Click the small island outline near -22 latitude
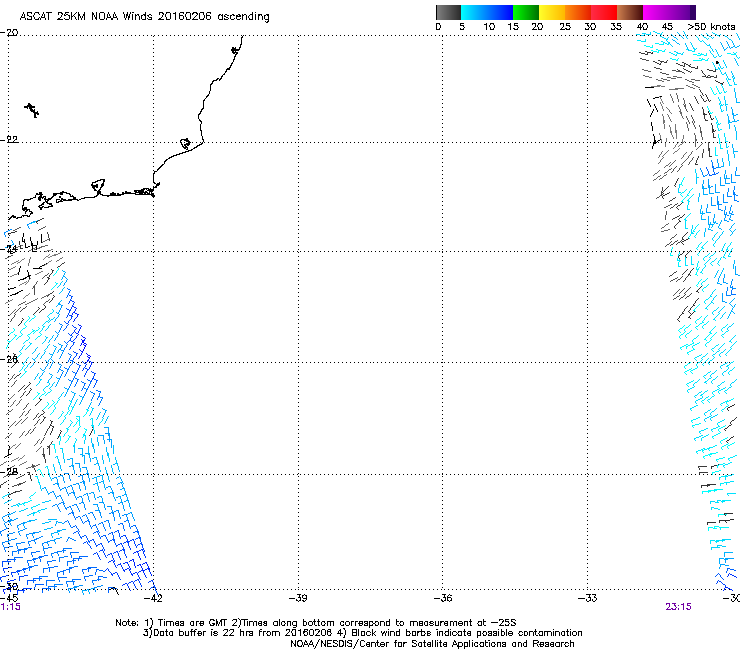Screen dimensions: 740x650 click(186, 143)
